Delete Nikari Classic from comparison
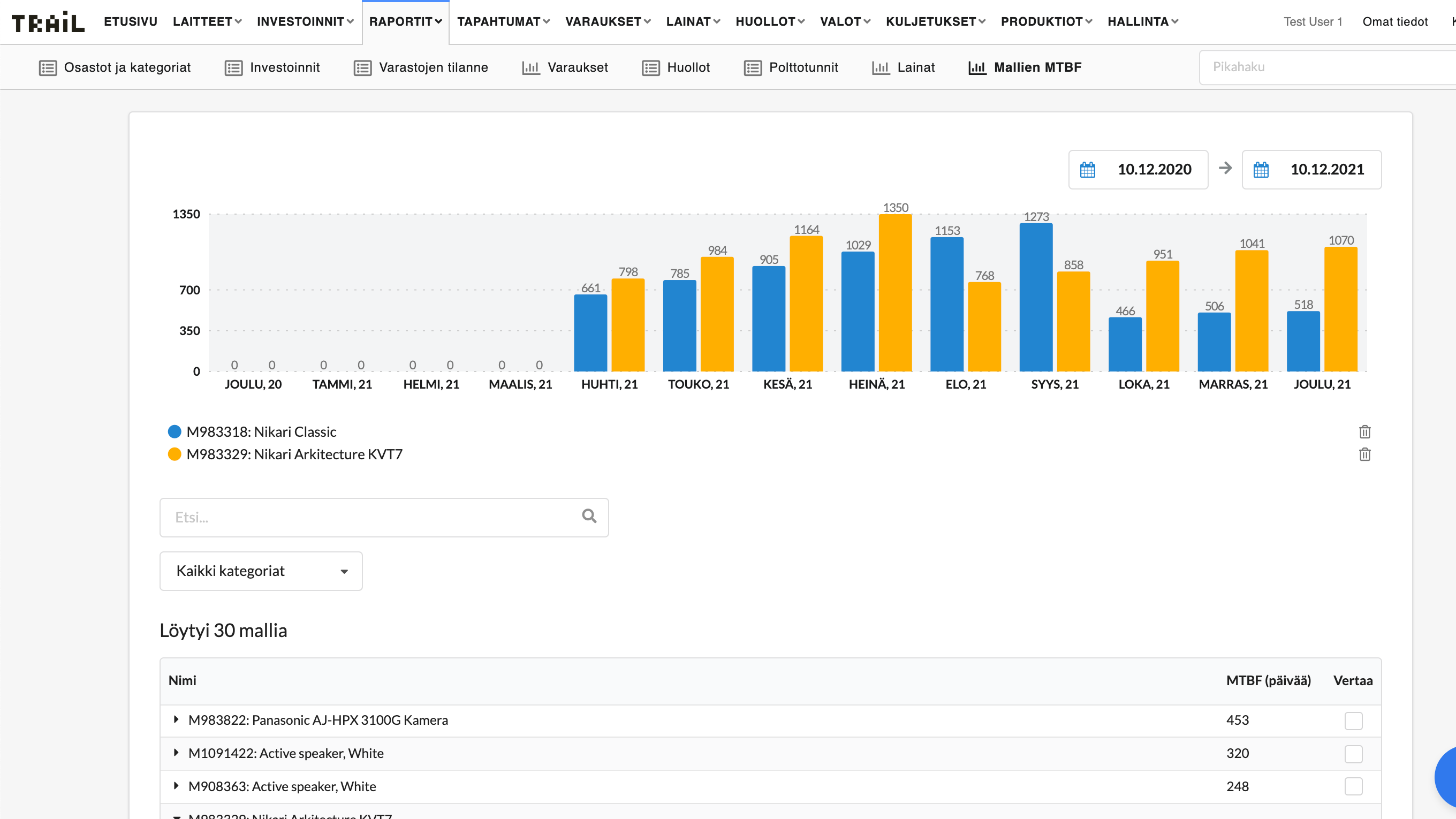 click(x=1364, y=432)
